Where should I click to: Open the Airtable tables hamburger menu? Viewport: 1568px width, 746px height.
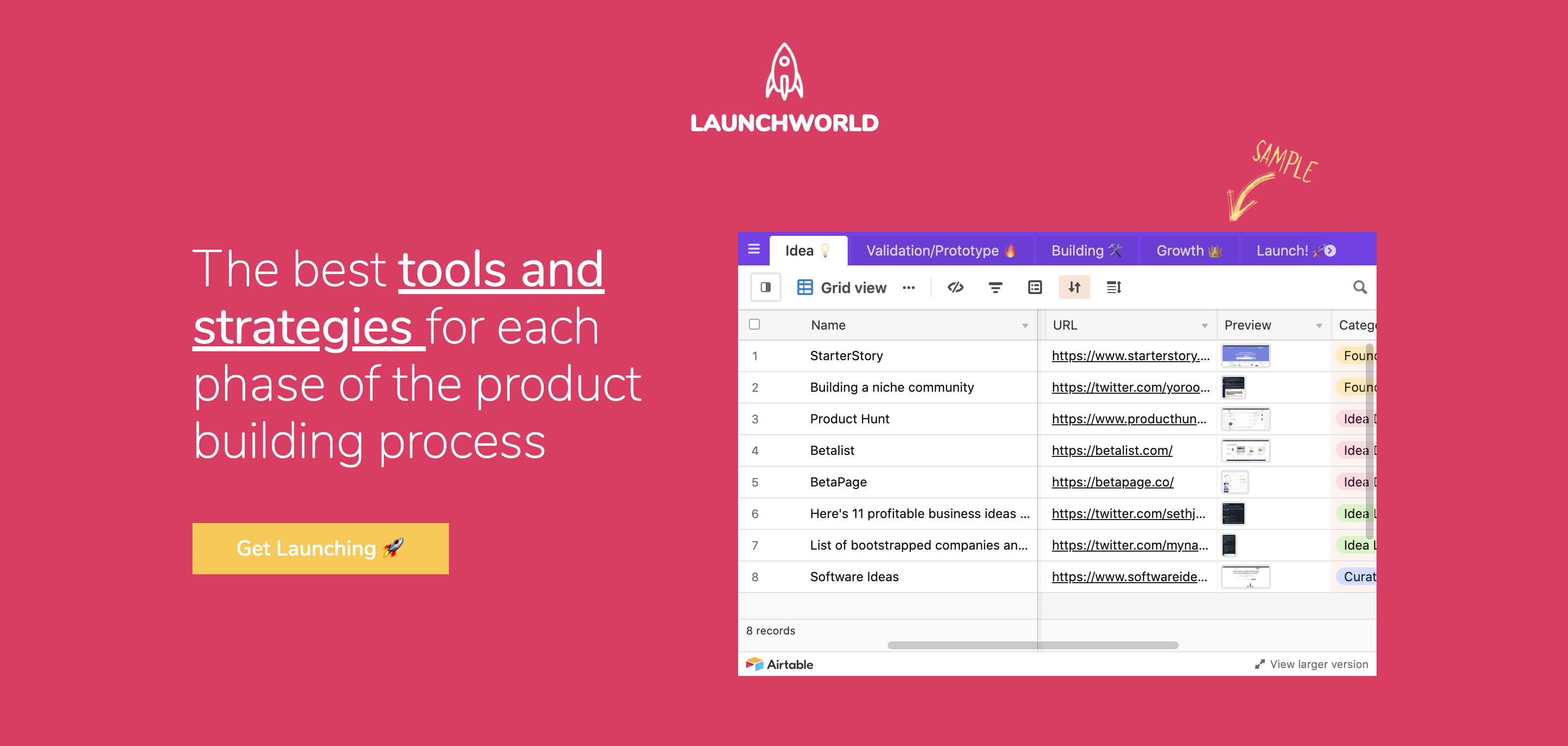753,250
